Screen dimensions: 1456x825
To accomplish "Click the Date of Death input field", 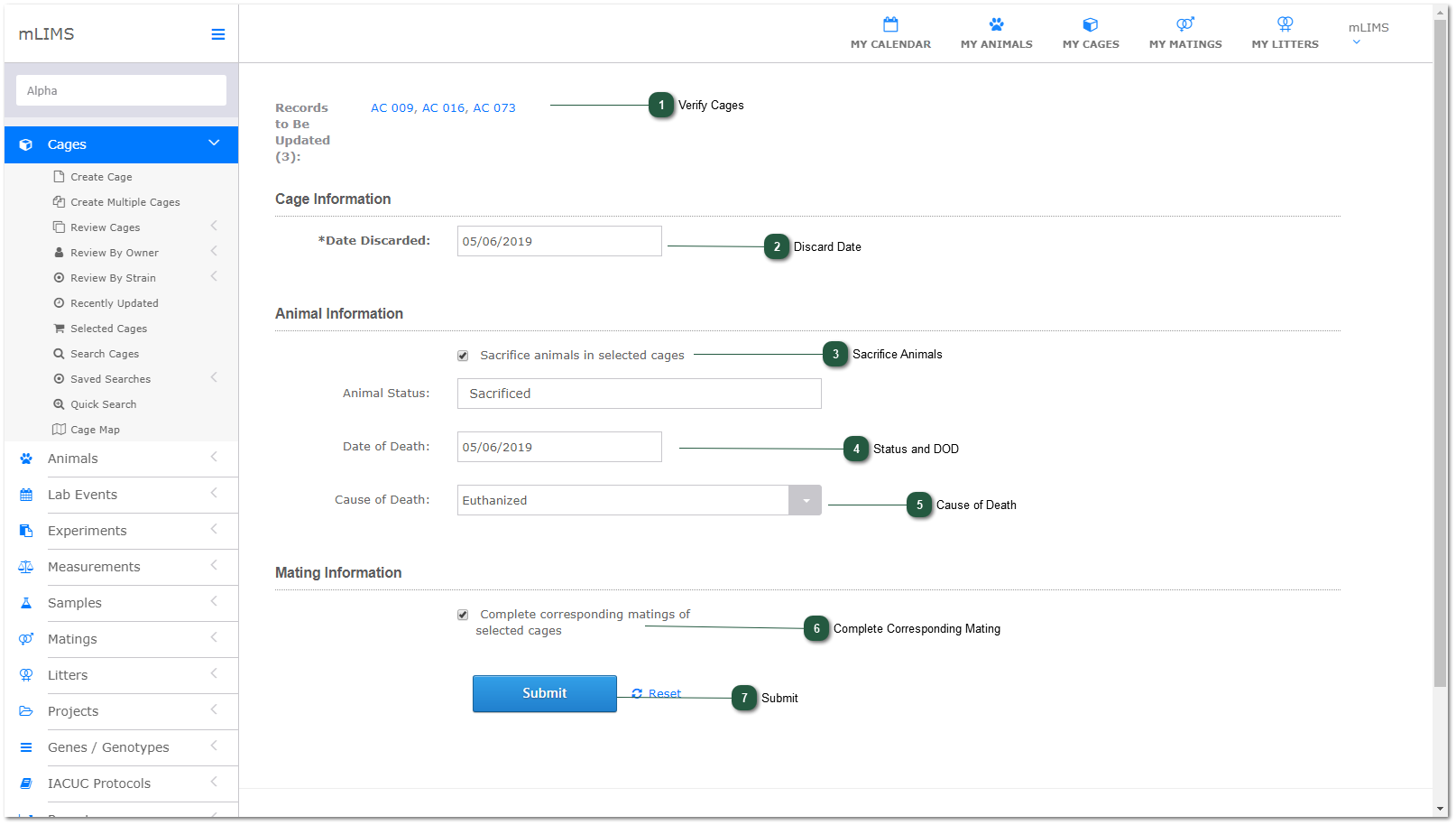I will [559, 447].
